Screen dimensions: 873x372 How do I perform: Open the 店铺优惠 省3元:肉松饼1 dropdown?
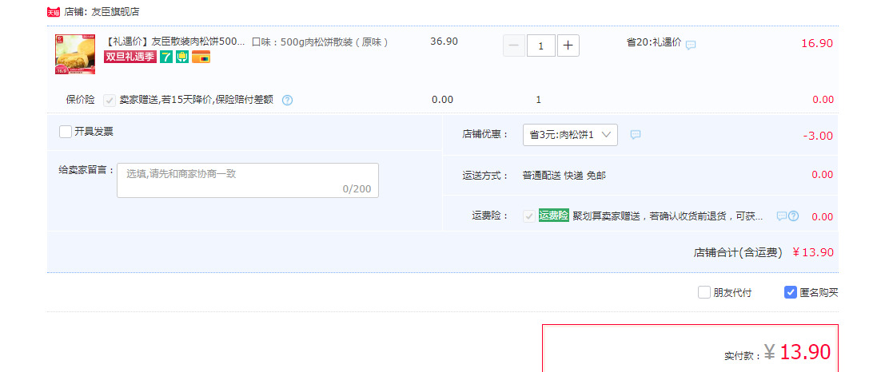coord(570,135)
